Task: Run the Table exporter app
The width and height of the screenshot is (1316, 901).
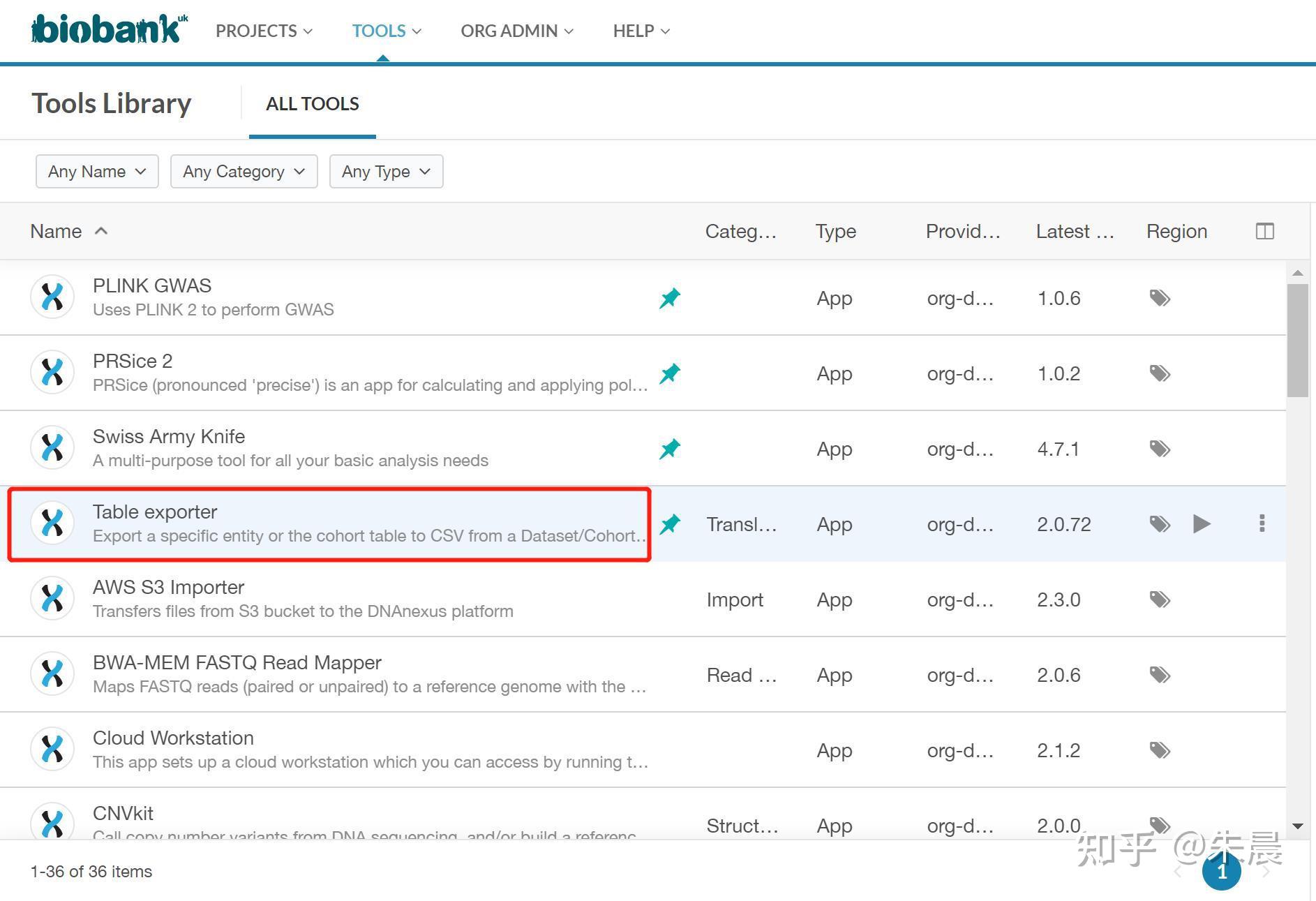Action: [x=1201, y=523]
